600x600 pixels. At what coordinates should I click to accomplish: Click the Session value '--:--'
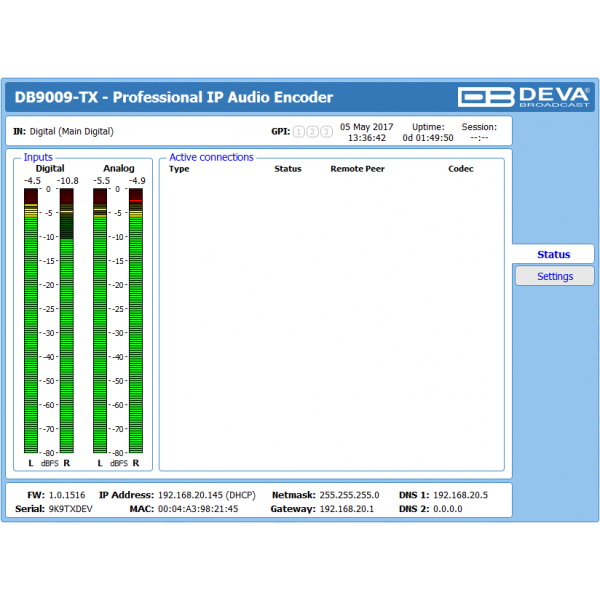coord(479,138)
